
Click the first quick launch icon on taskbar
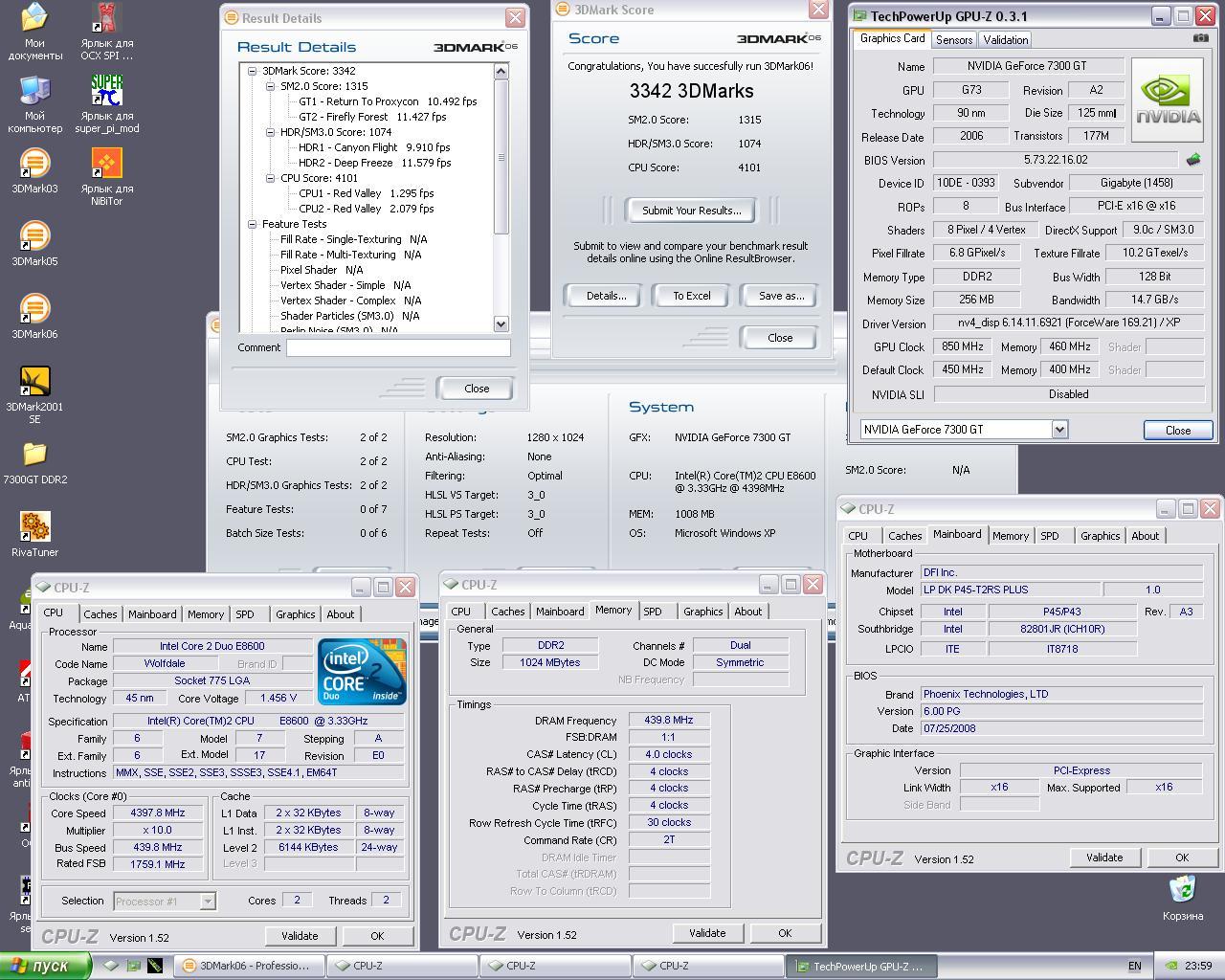click(x=112, y=966)
